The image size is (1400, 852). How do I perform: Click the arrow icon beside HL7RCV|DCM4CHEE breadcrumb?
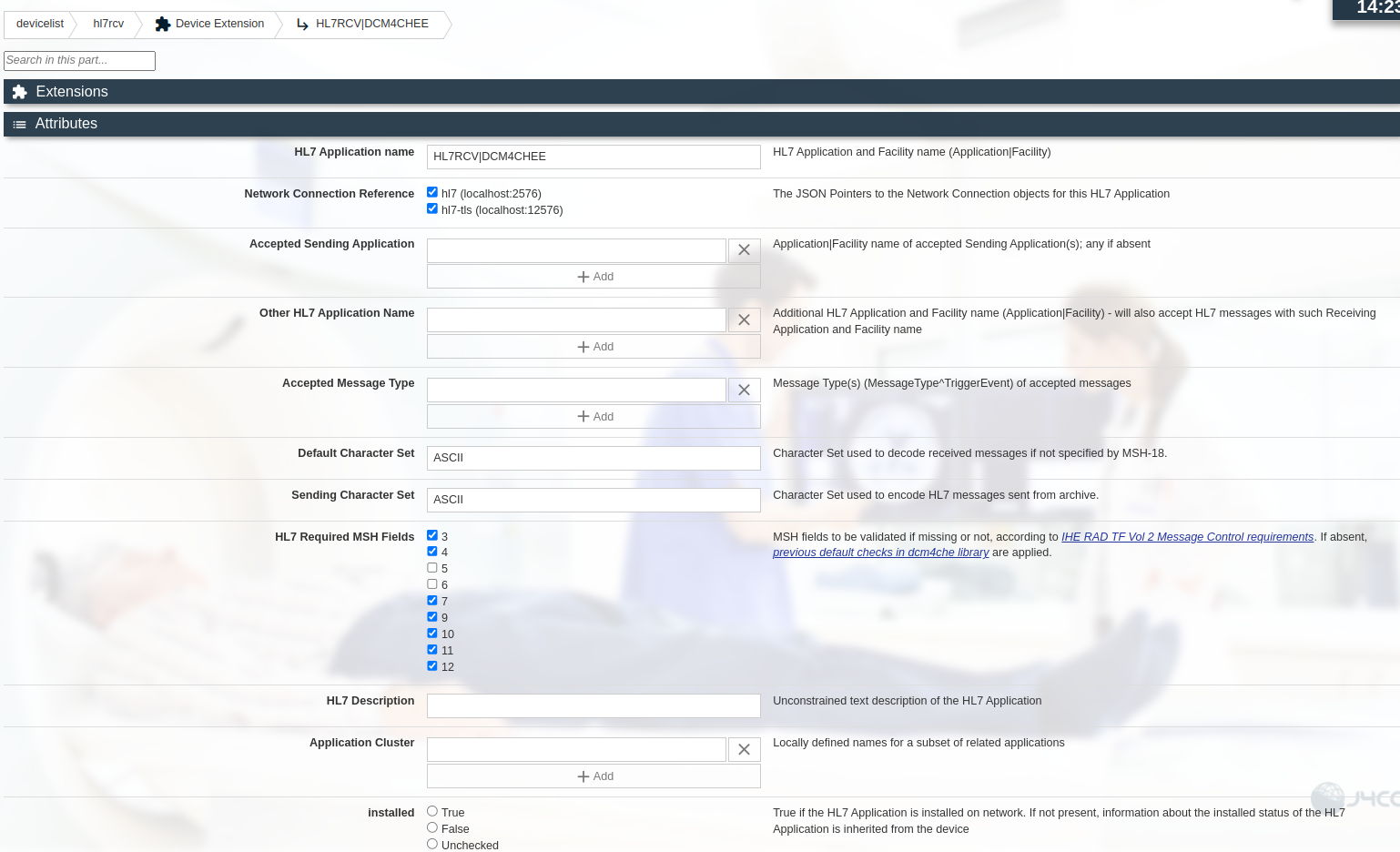301,25
